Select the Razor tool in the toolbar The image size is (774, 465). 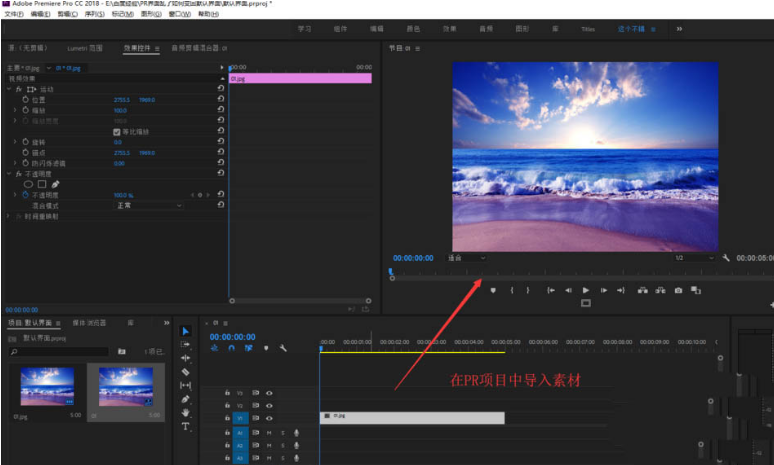[x=185, y=371]
